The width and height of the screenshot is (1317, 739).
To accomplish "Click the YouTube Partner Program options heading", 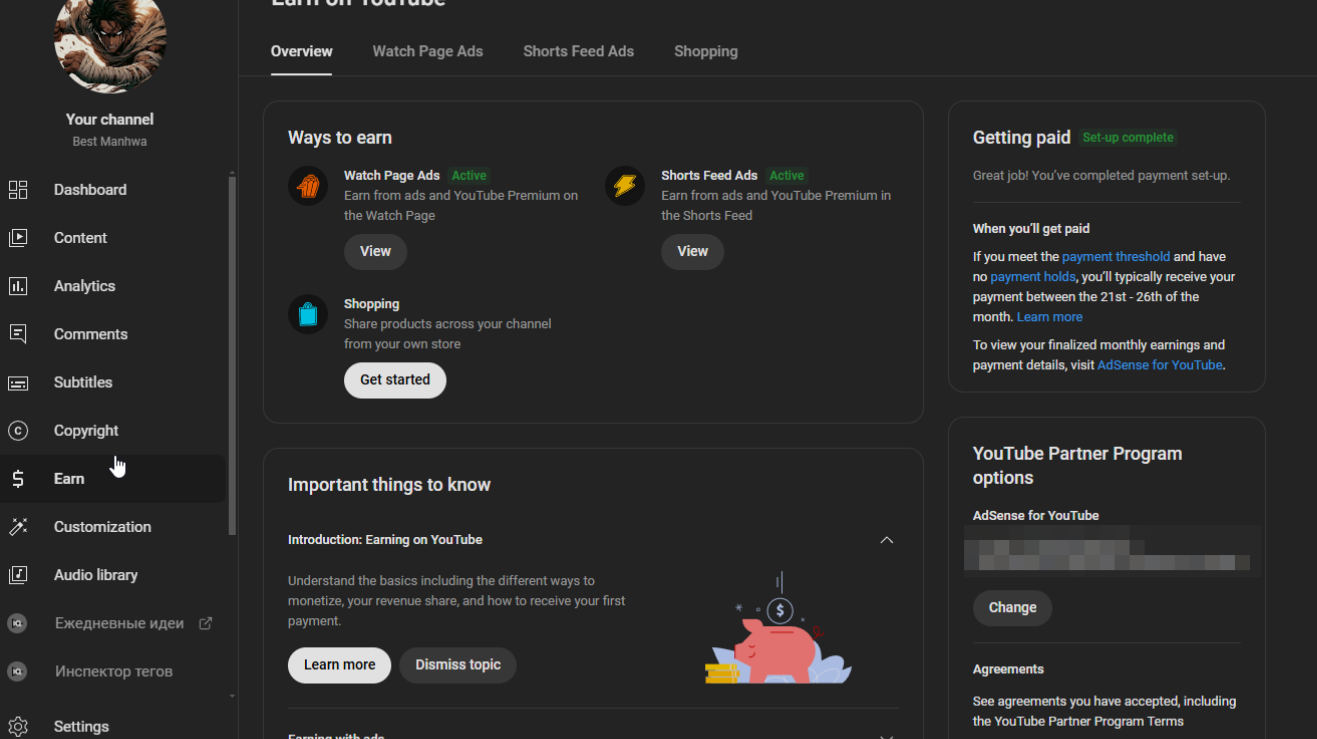I will pos(1078,466).
